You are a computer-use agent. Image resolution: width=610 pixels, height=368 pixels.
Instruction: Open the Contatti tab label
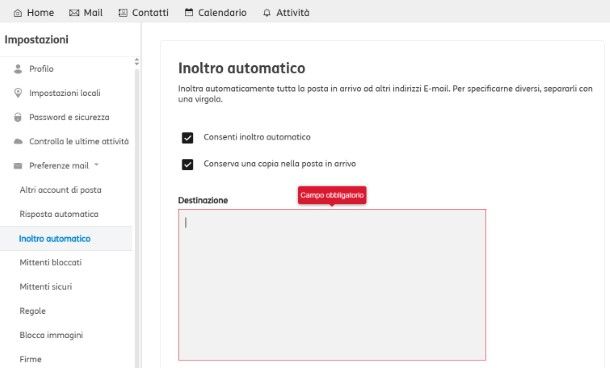150,13
